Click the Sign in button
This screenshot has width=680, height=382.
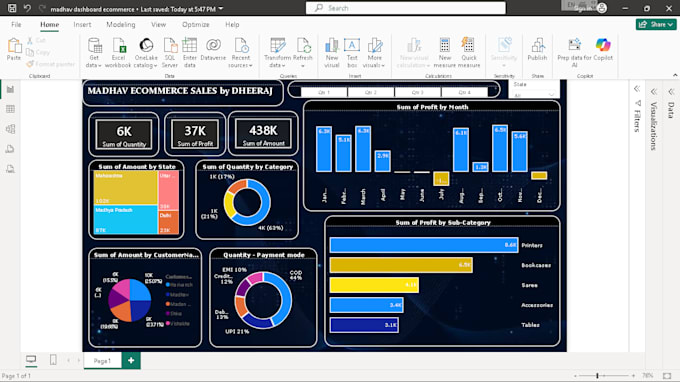[x=591, y=8]
